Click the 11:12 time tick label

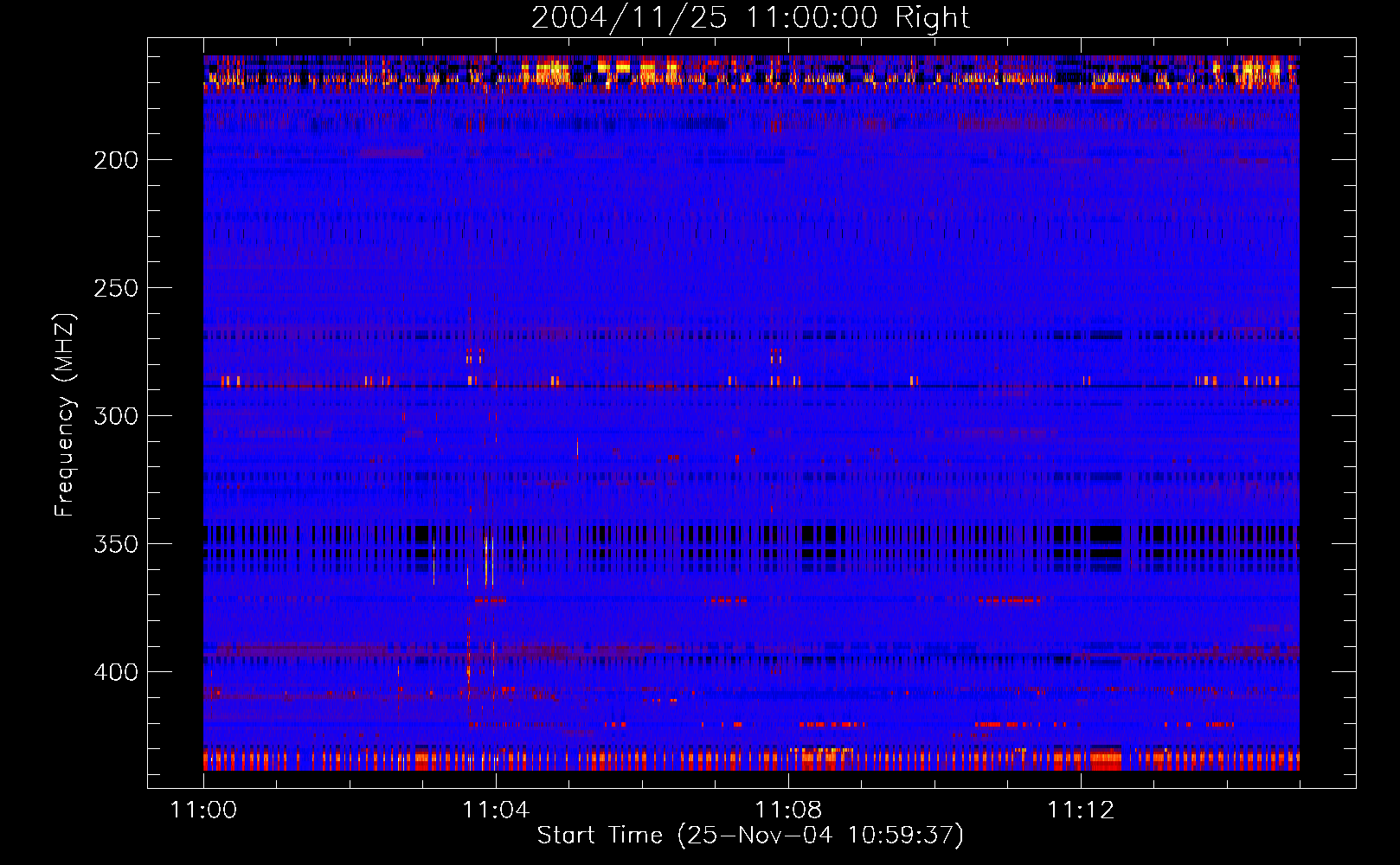[1081, 810]
